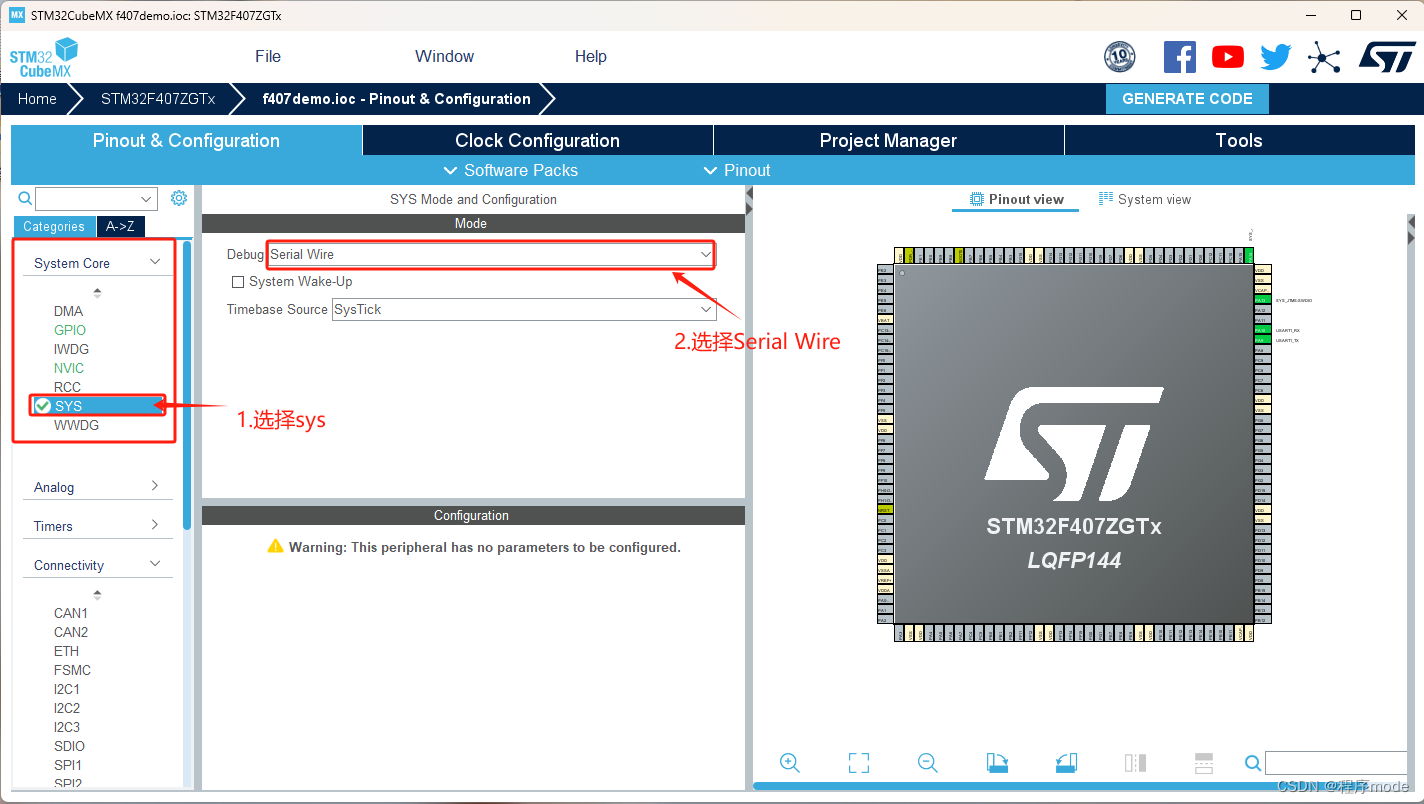Click the horizontal split view icon

tap(1204, 763)
